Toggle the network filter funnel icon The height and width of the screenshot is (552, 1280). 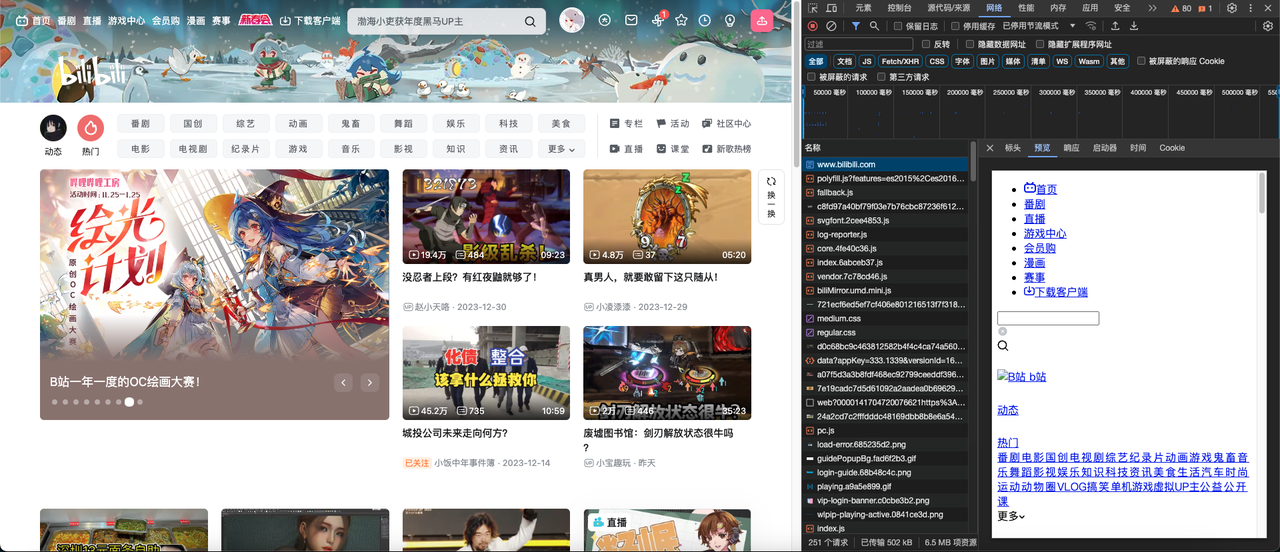coord(856,26)
